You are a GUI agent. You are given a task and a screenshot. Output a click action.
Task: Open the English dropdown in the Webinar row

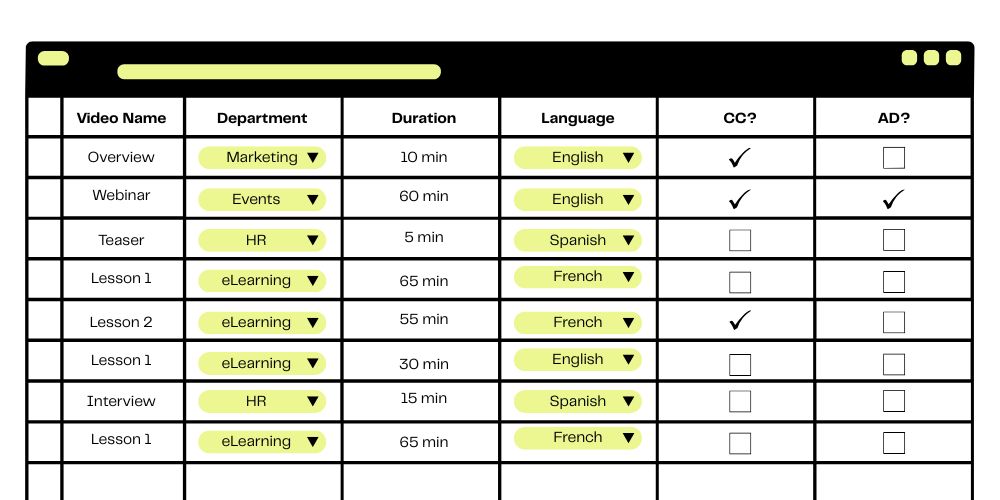click(577, 199)
